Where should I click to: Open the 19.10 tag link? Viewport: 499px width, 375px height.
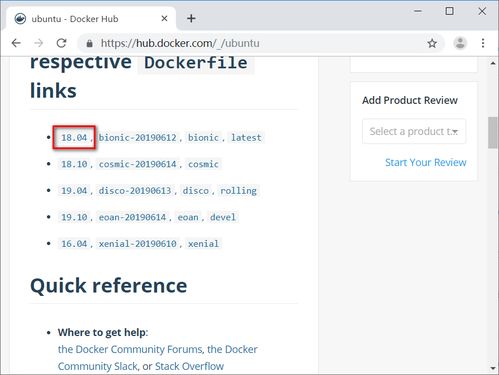(74, 217)
